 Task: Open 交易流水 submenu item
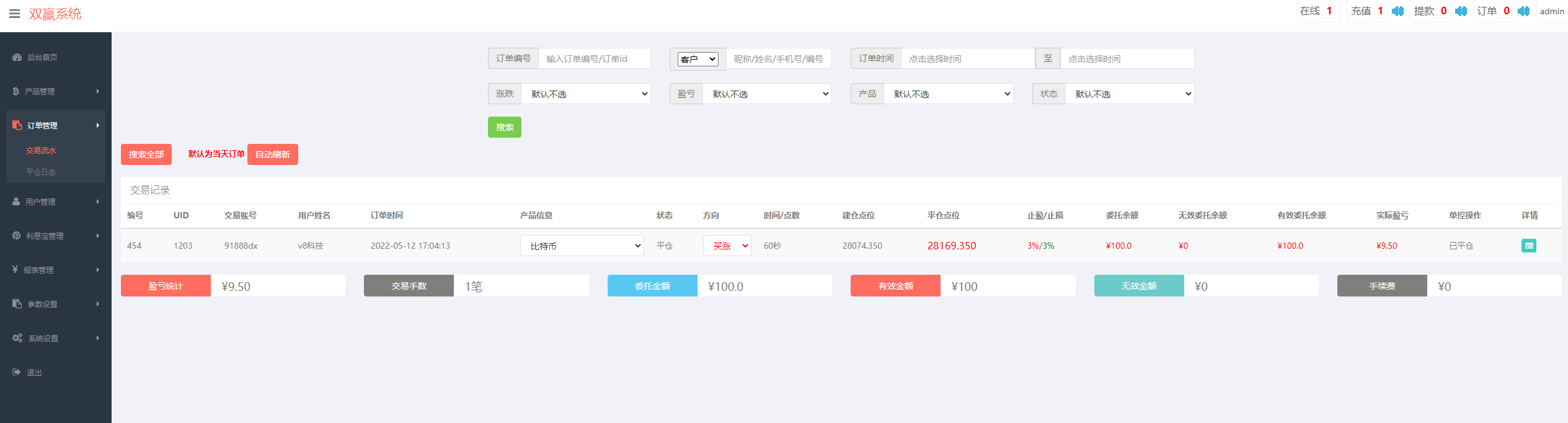41,151
